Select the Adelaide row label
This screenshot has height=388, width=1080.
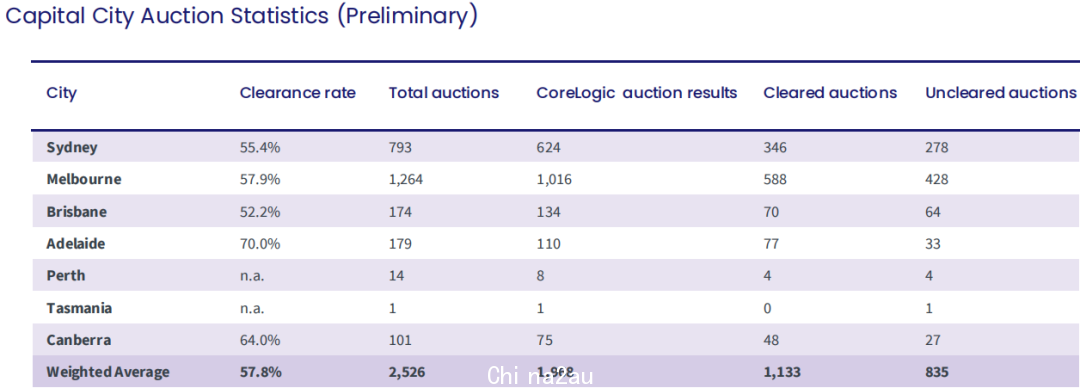(76, 244)
